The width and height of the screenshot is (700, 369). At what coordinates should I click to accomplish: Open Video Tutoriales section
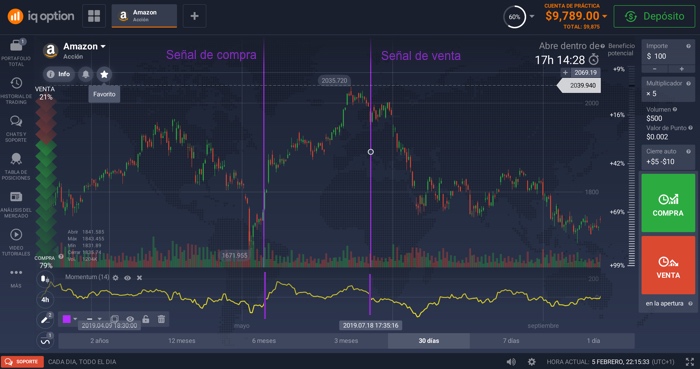(x=16, y=242)
